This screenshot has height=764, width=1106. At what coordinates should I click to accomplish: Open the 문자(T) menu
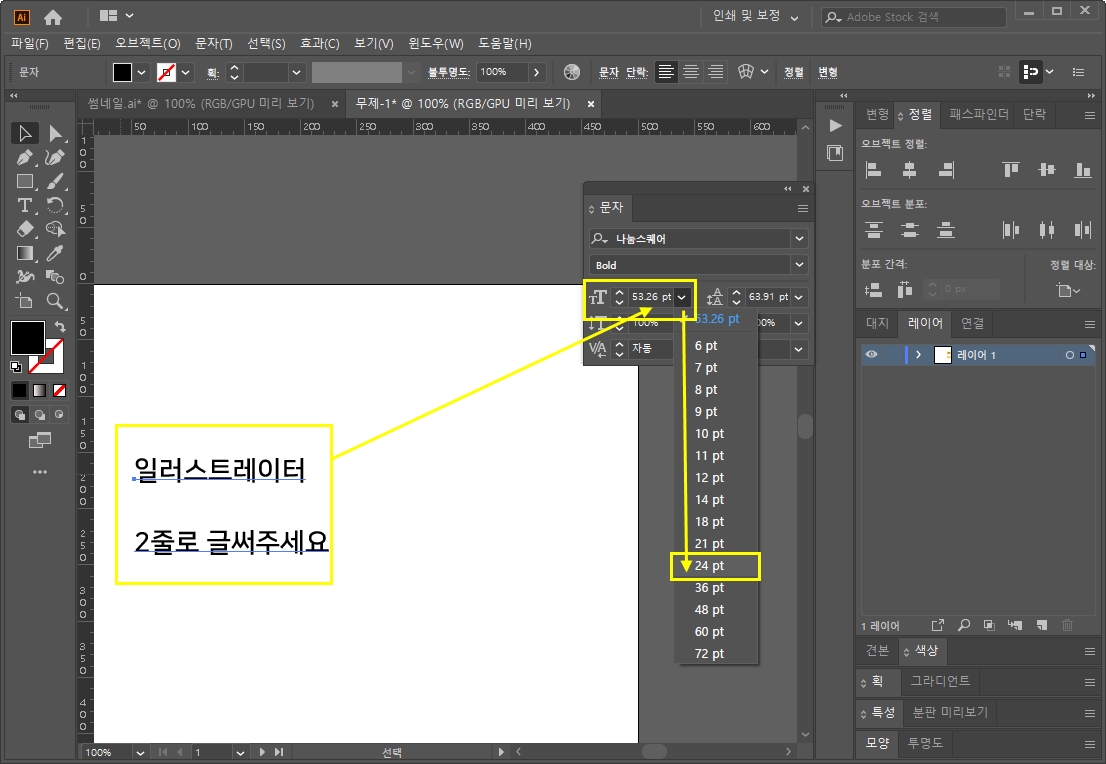(214, 44)
